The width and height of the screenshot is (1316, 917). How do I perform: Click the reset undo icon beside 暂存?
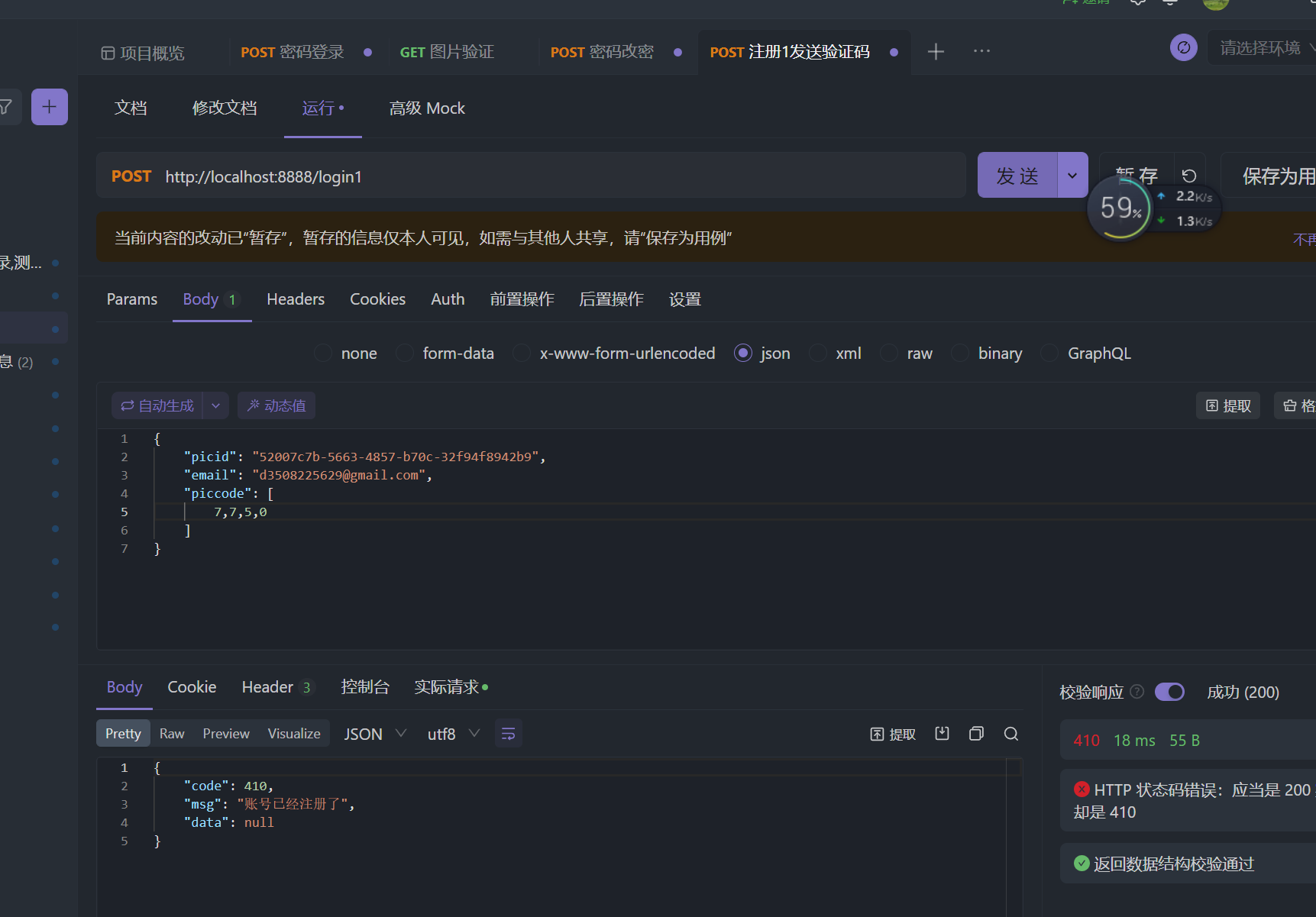[1189, 176]
